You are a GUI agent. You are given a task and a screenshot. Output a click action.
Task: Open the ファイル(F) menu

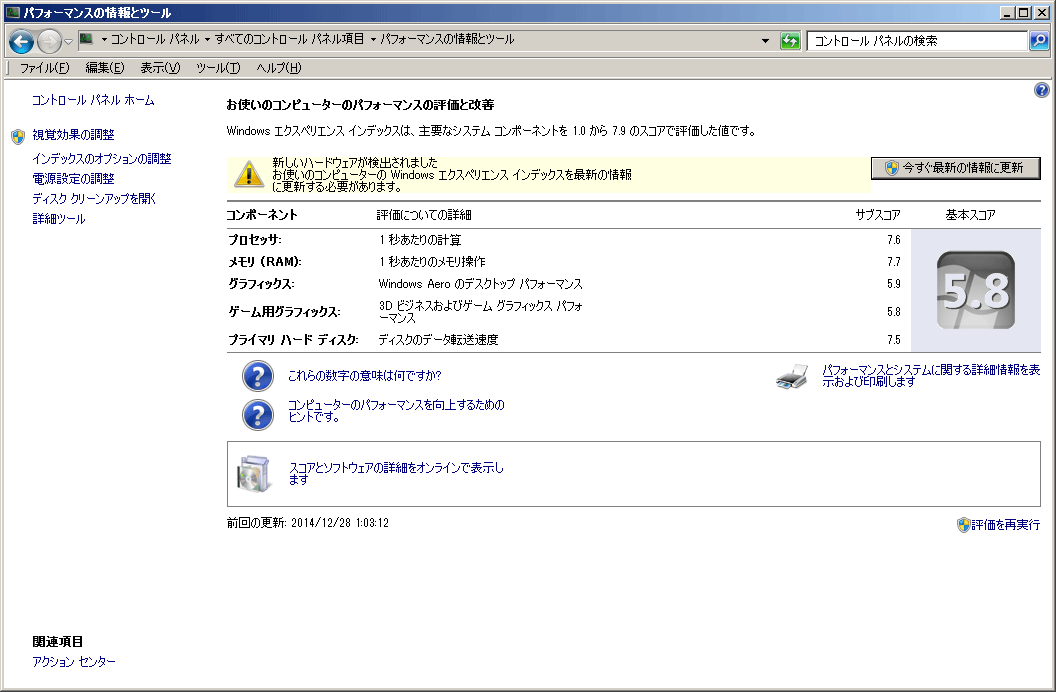(44, 67)
